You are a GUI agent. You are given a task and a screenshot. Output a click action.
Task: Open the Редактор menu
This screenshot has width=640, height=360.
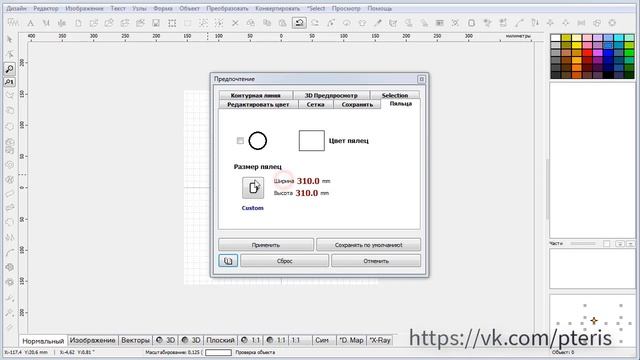click(x=46, y=9)
